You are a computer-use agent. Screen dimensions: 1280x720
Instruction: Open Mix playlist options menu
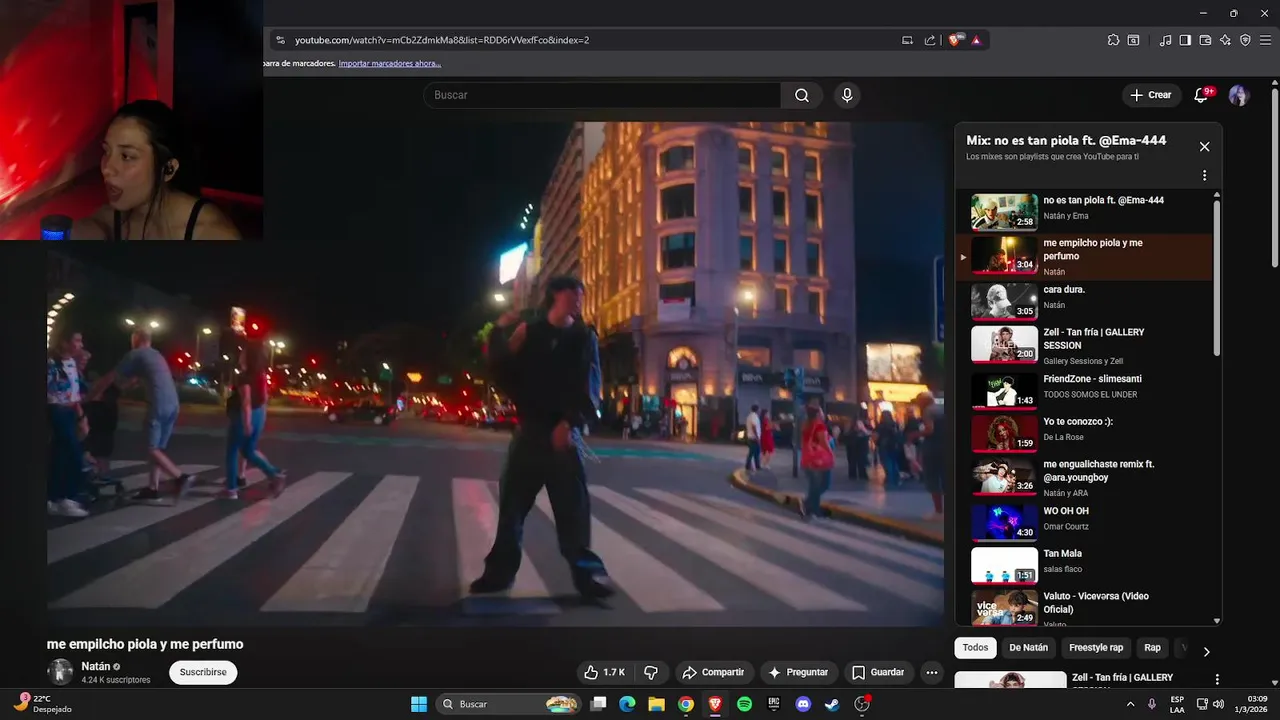1204,175
